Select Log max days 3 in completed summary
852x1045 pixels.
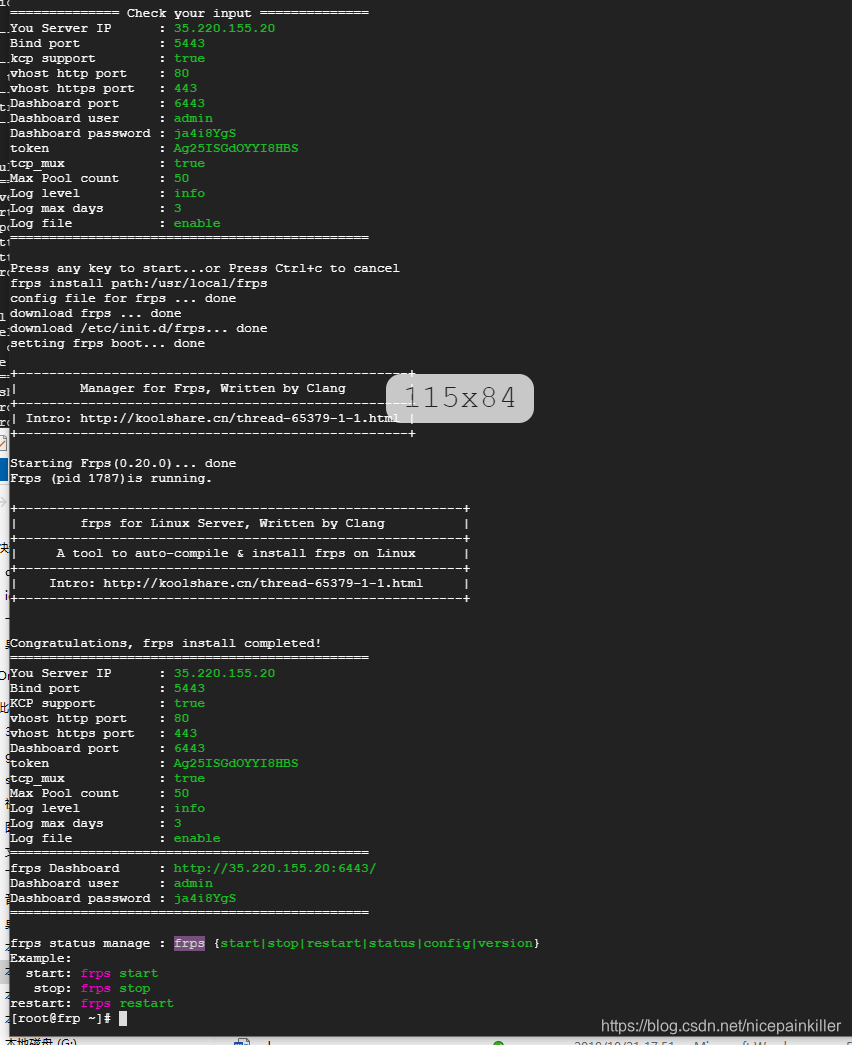177,823
